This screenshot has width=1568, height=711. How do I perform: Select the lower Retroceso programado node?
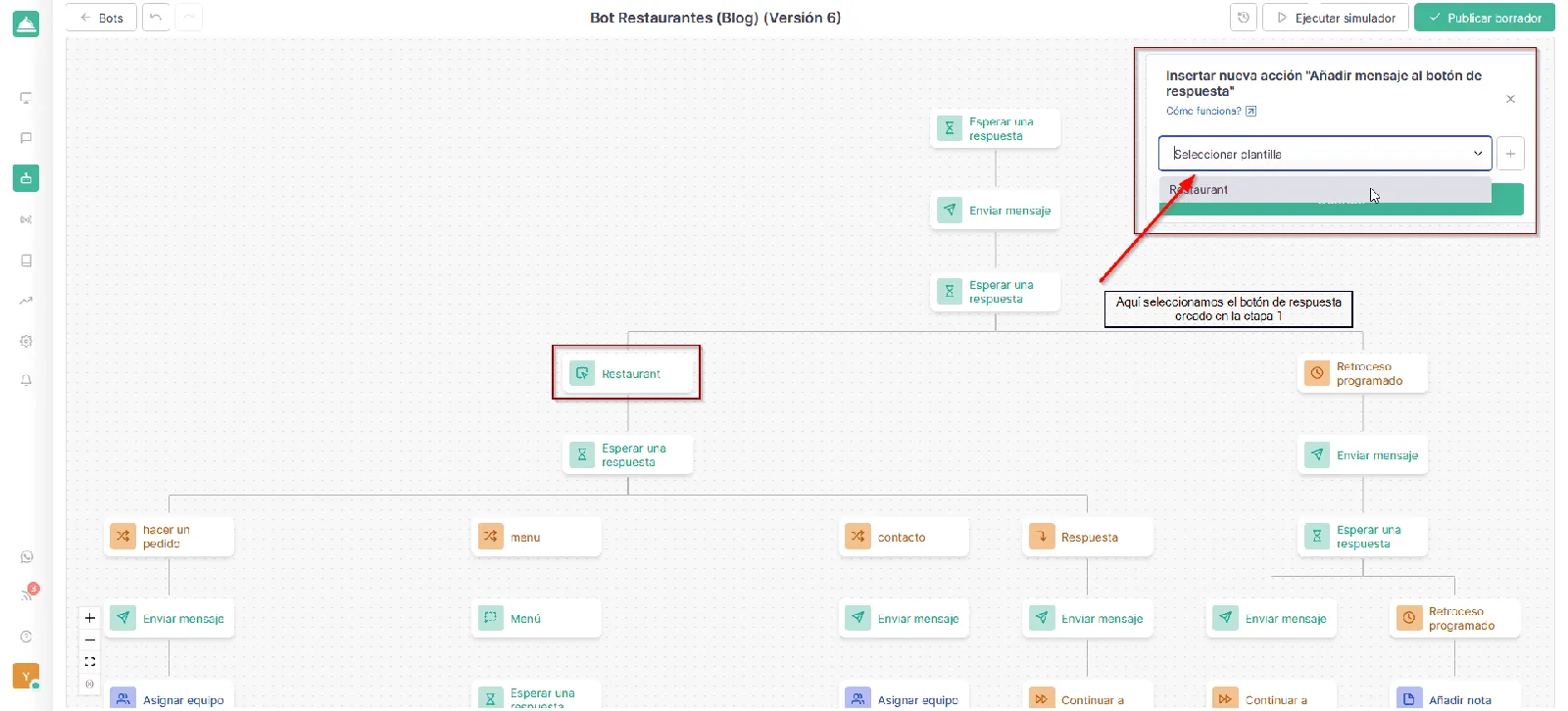pos(1454,618)
